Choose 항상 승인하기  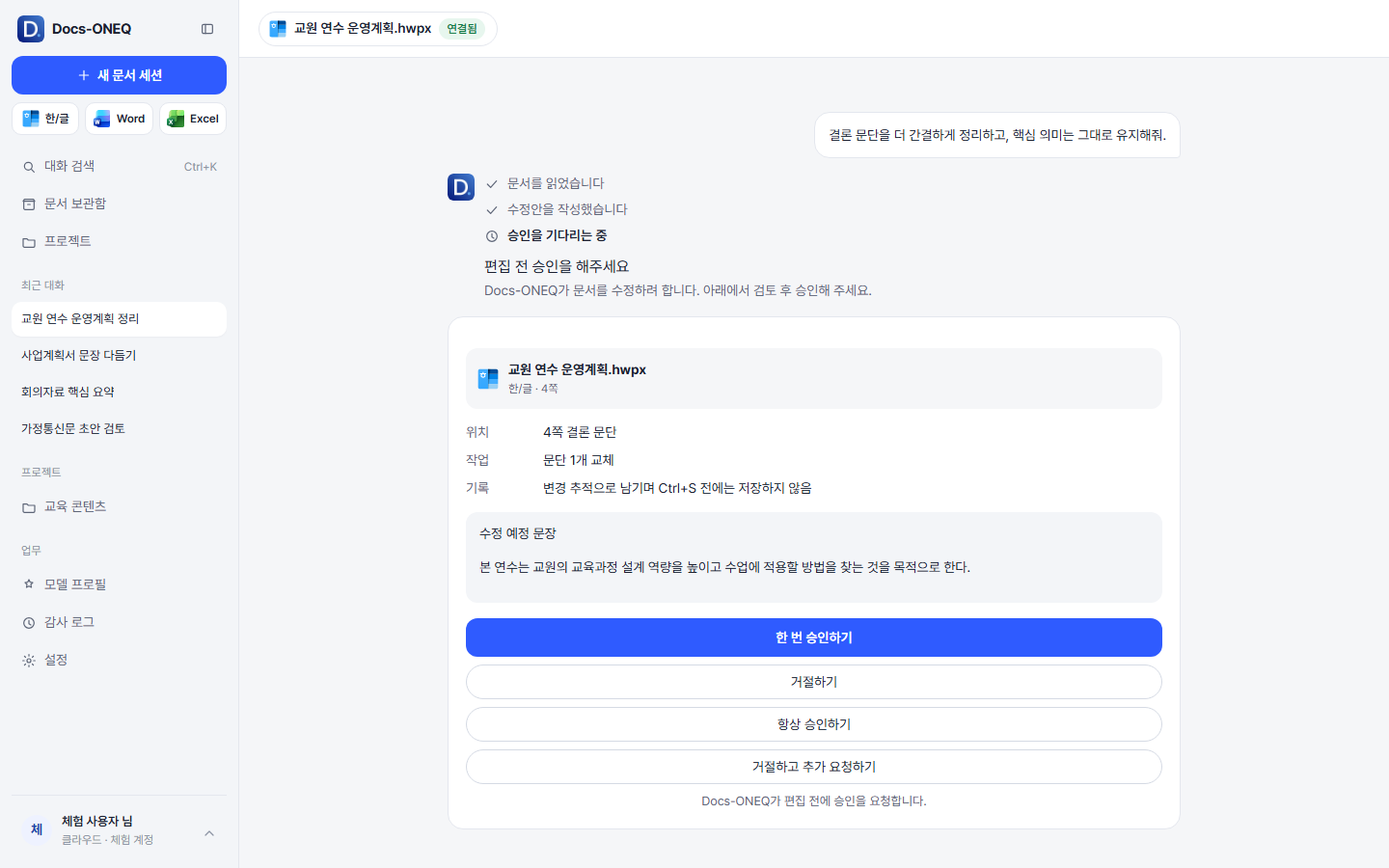pos(814,724)
